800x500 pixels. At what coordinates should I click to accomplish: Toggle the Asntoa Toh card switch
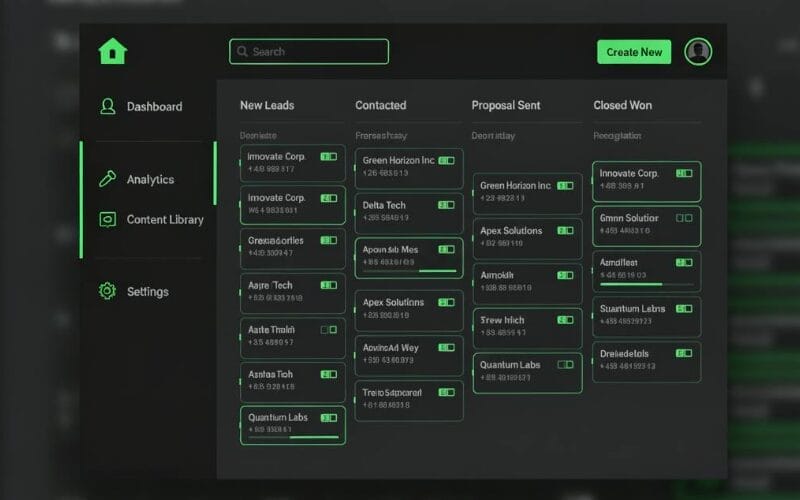click(x=329, y=374)
